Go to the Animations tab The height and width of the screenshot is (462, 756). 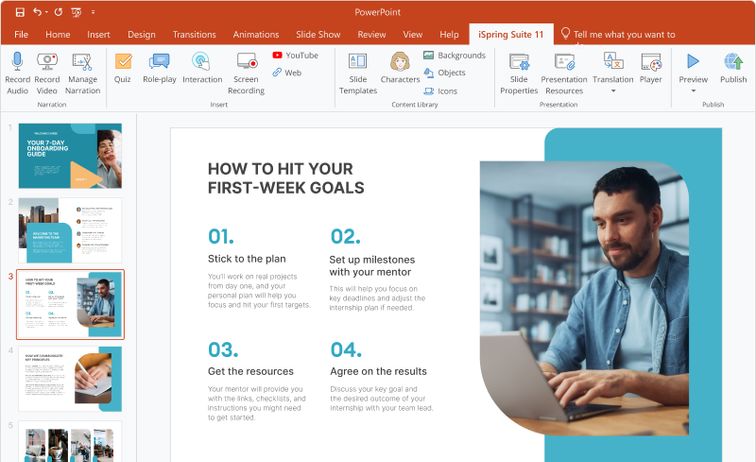coord(256,34)
